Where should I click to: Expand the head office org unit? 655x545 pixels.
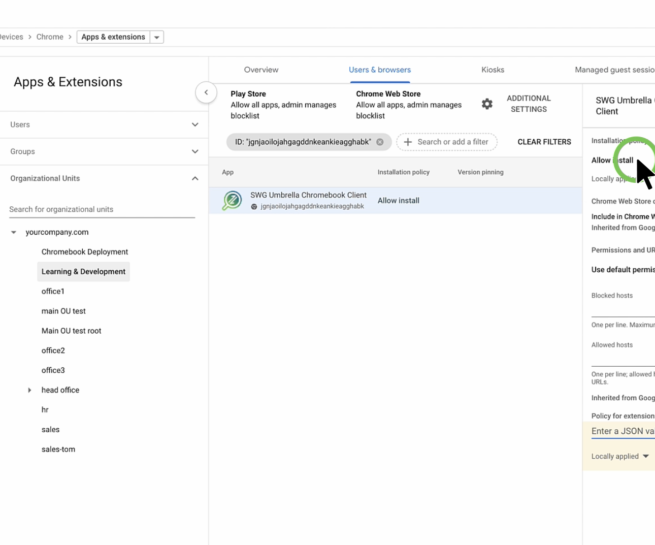point(29,391)
